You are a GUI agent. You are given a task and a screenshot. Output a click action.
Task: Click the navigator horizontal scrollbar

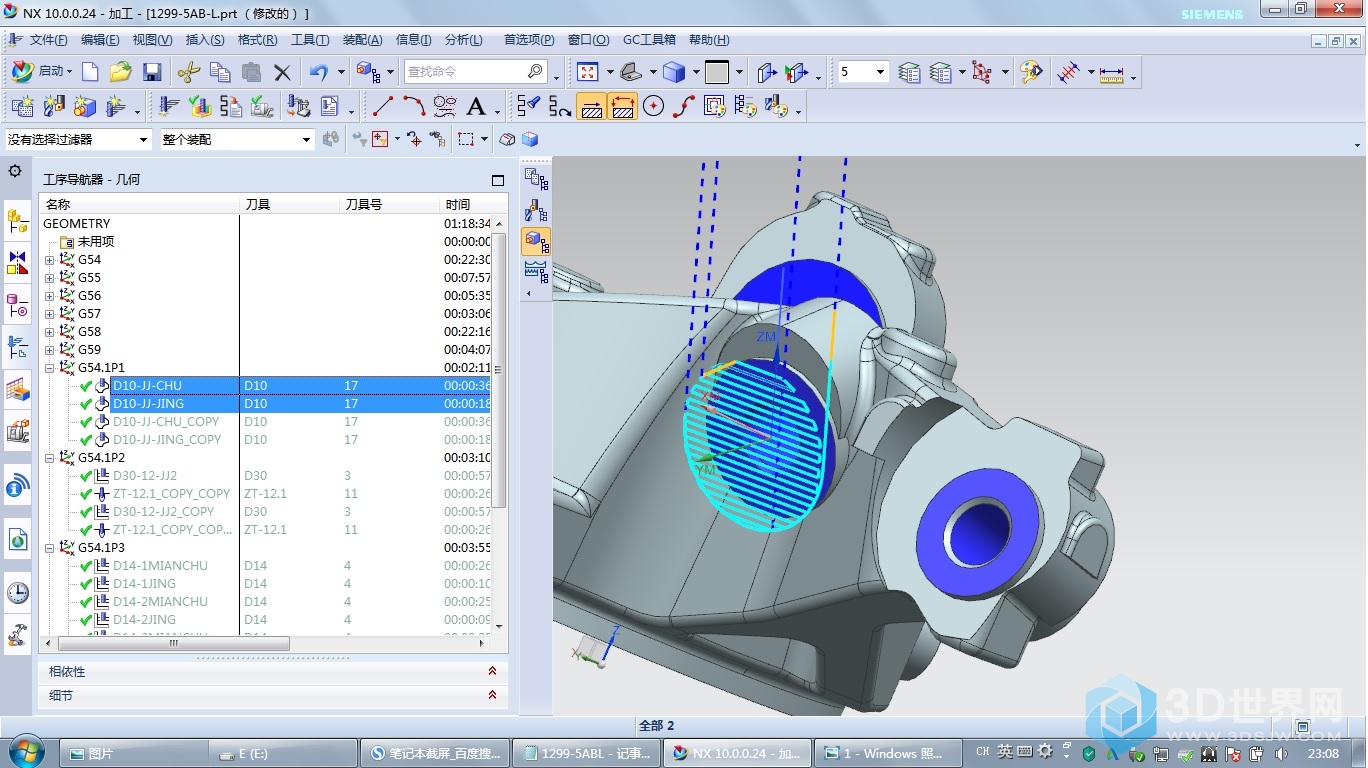point(173,643)
